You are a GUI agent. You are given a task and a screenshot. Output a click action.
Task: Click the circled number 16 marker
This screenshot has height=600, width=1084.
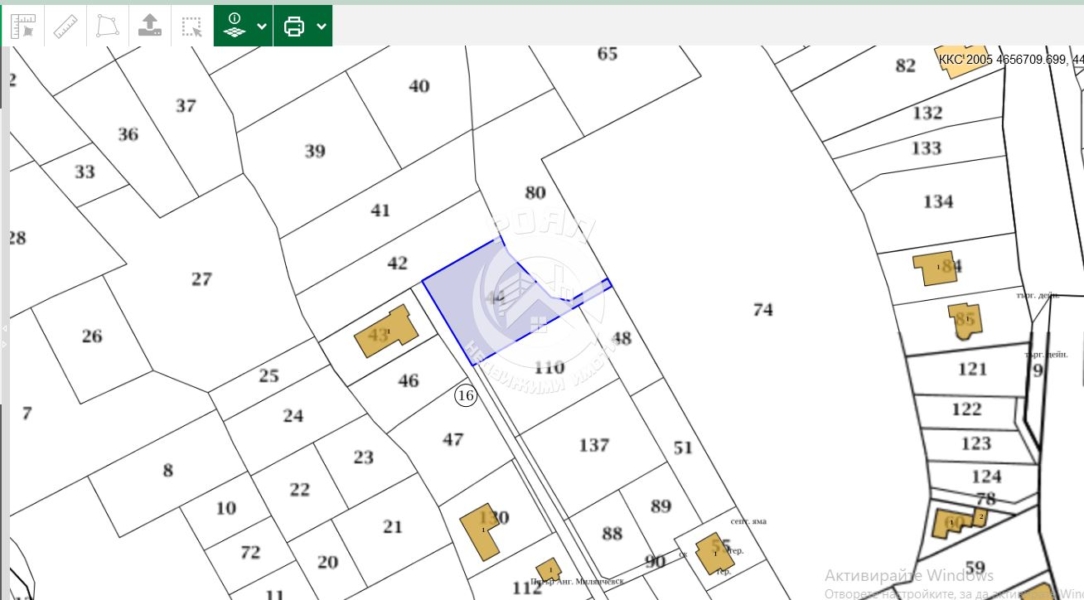(x=466, y=396)
